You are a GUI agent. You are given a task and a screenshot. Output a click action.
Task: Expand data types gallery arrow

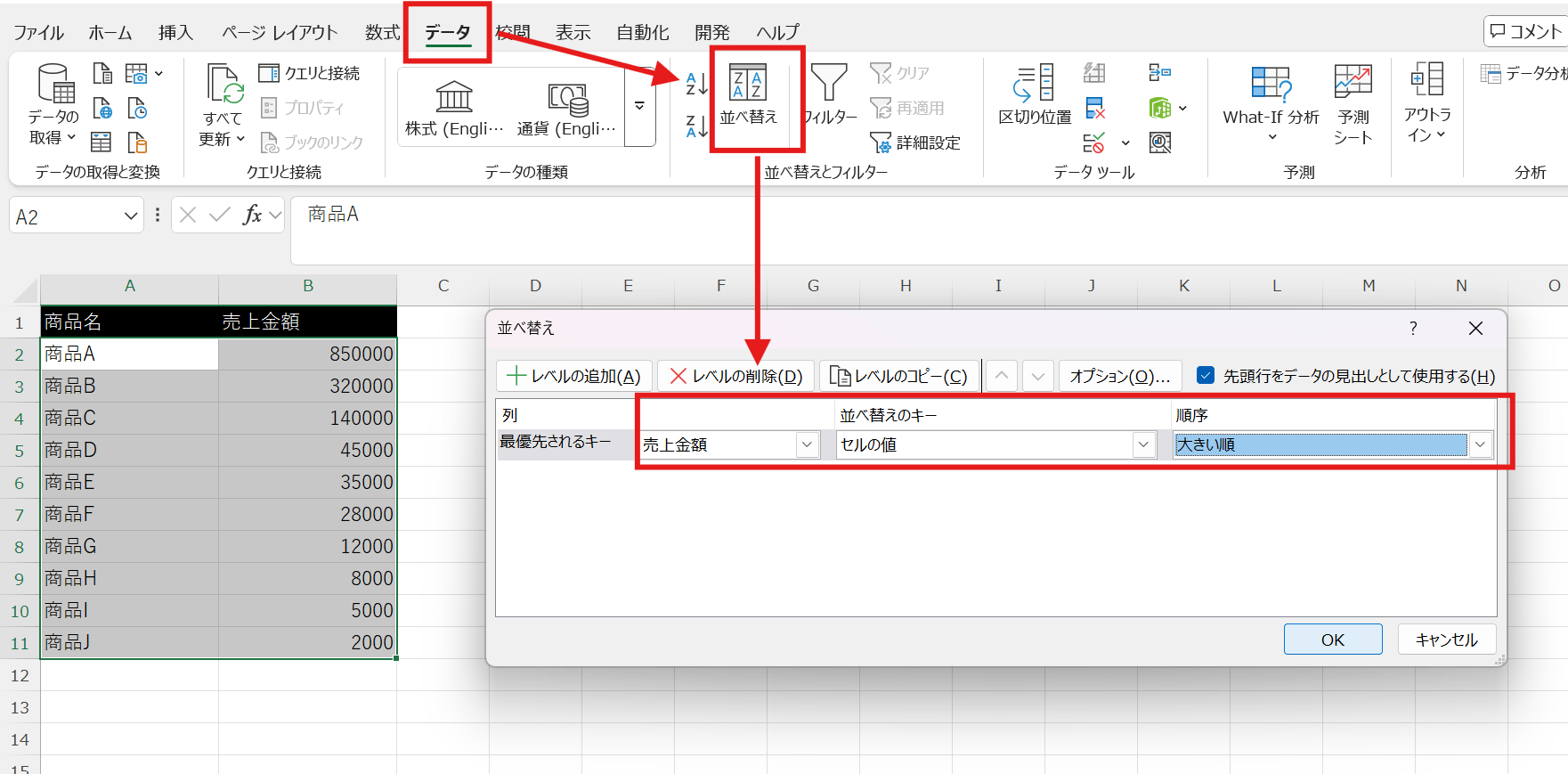[x=639, y=106]
